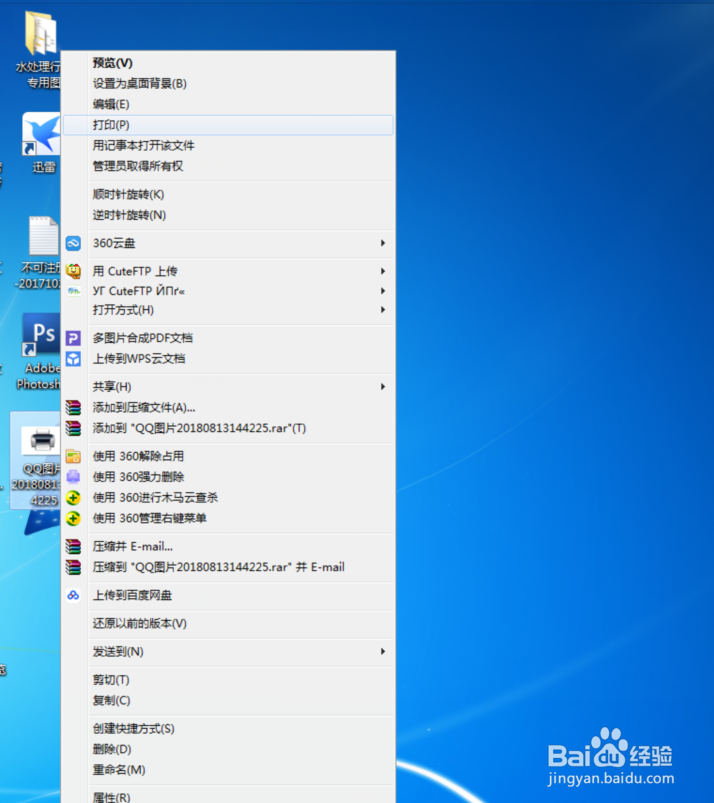Select the 迅雷 desktop shortcut icon
714x803 pixels.
coord(41,134)
